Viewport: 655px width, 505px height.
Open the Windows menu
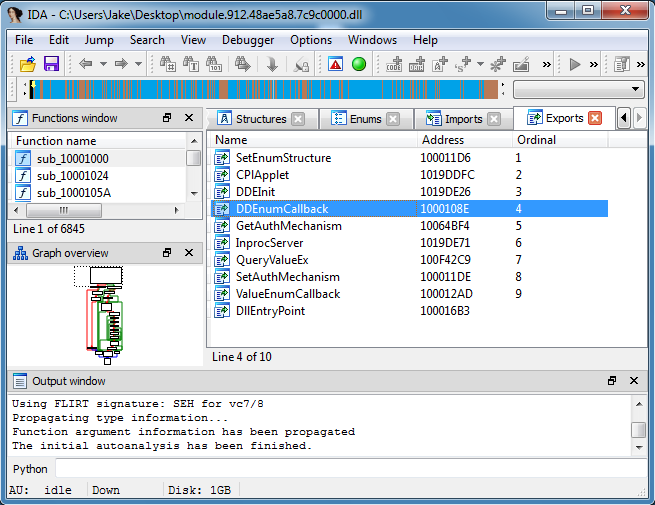point(372,40)
